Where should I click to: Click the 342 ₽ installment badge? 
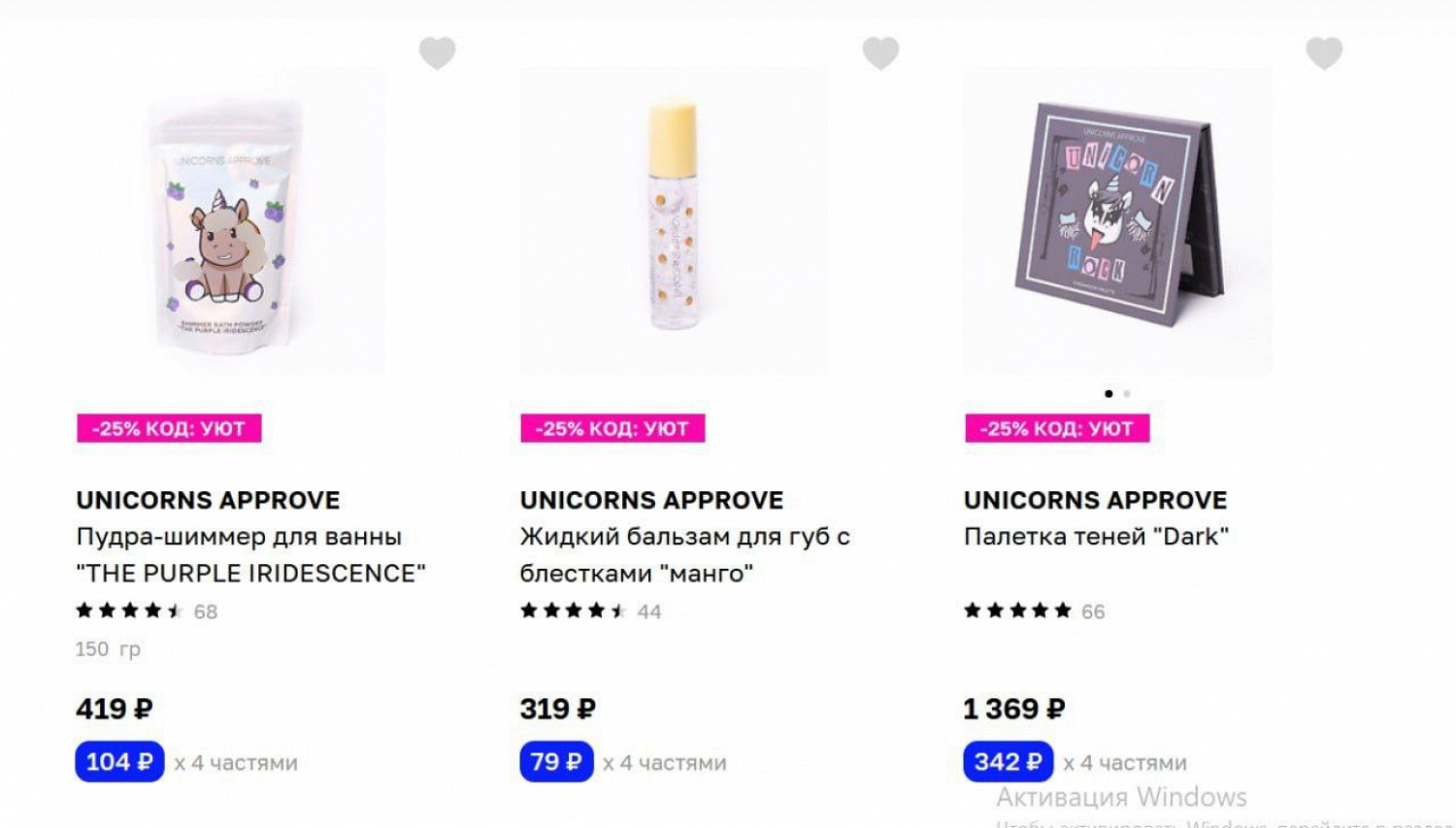[1008, 762]
